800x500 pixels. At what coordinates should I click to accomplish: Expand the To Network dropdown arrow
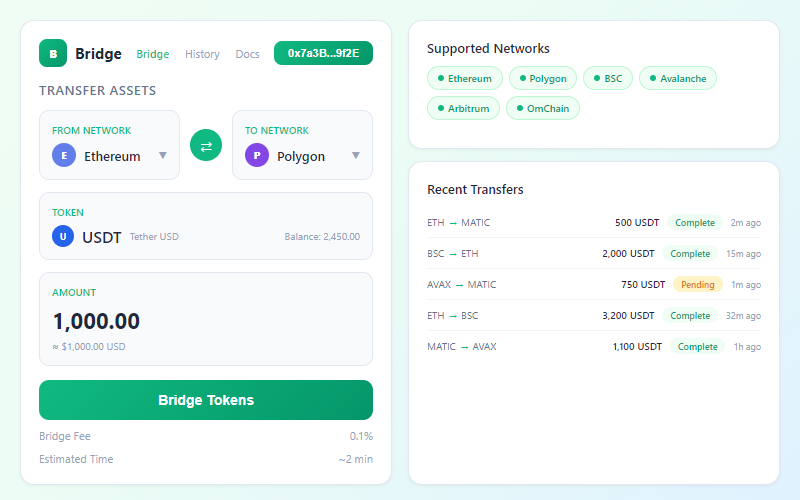[x=355, y=156]
